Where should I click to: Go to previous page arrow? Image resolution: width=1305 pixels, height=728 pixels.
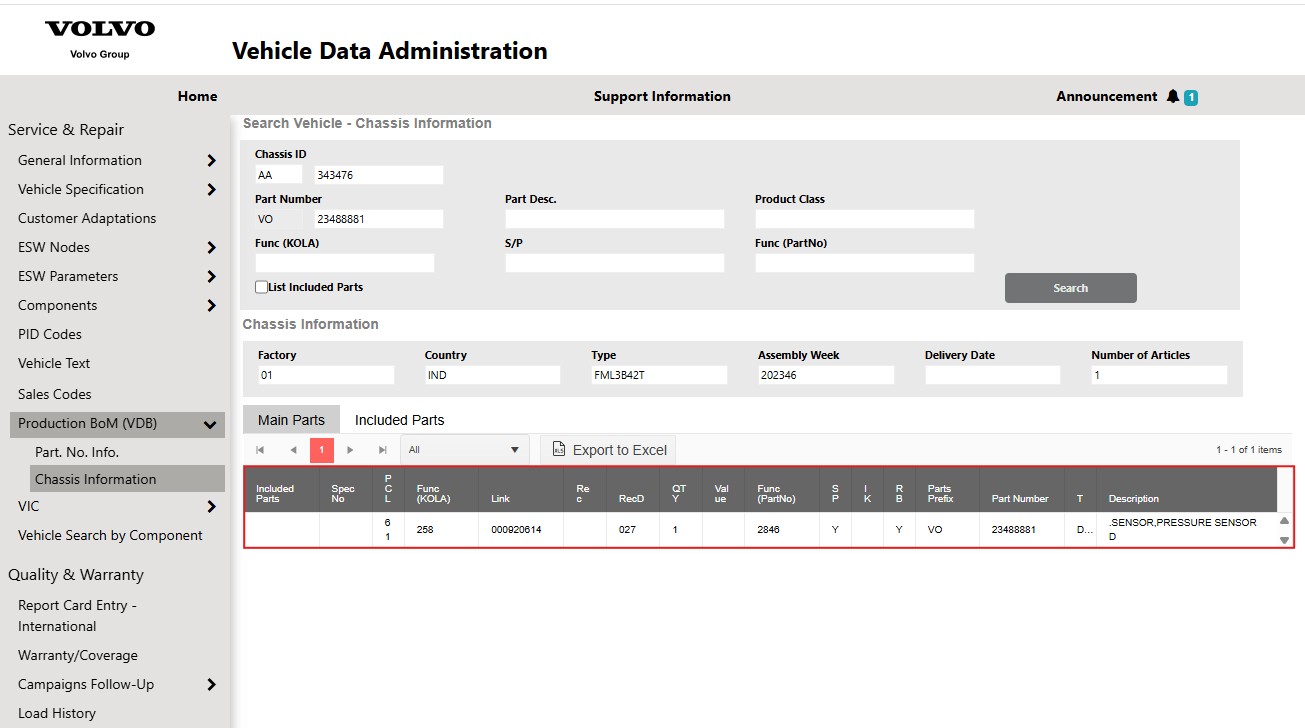[x=293, y=450]
